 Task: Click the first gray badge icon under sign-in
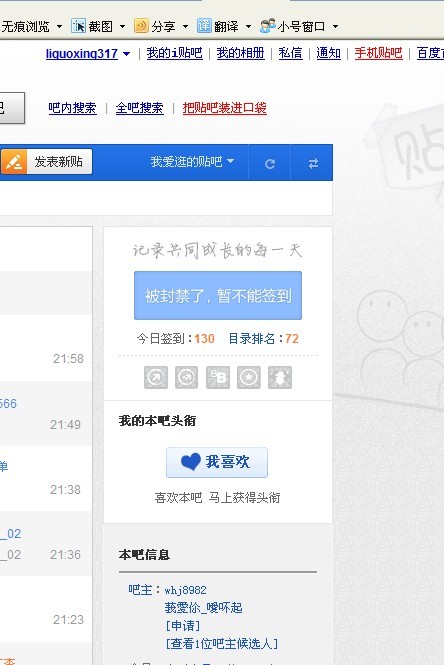(156, 377)
